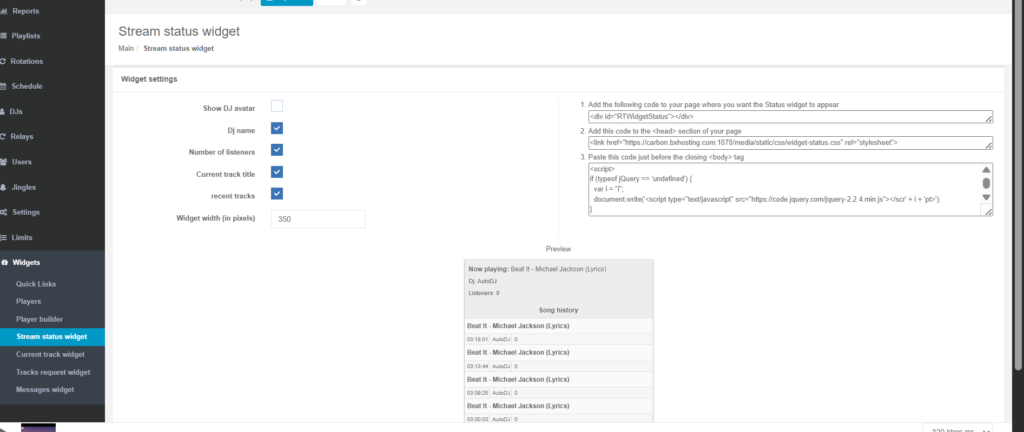The height and width of the screenshot is (432, 1024).
Task: Select the Current track widget menu item
Action: click(x=50, y=354)
